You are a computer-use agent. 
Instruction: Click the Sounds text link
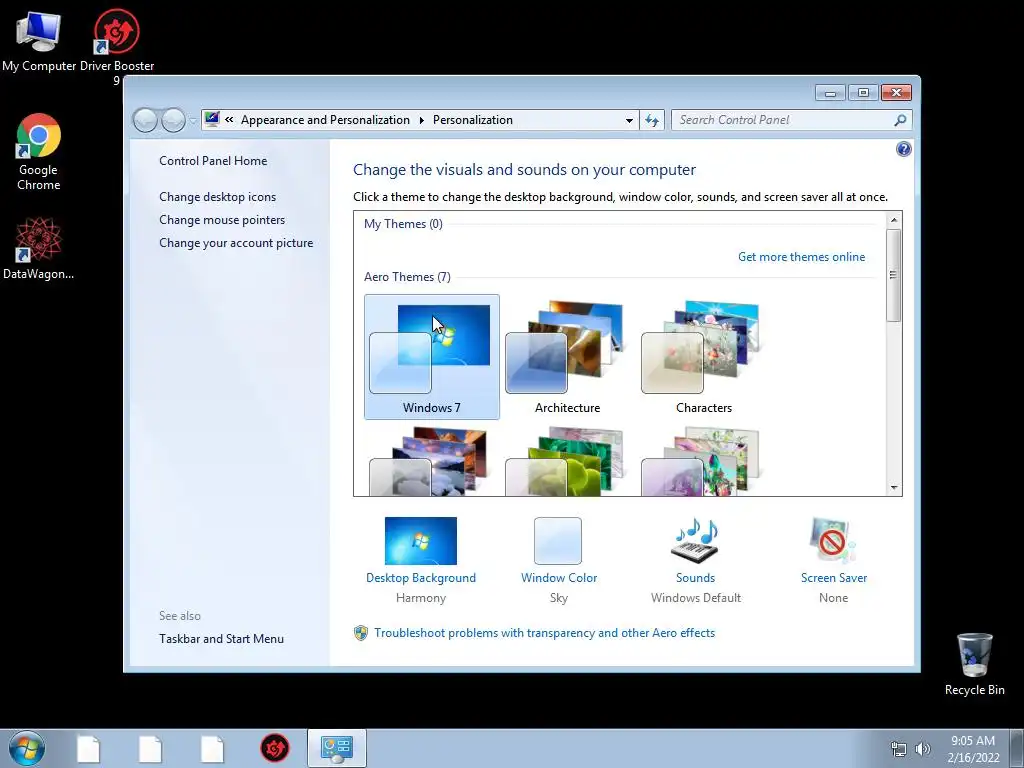tap(696, 578)
